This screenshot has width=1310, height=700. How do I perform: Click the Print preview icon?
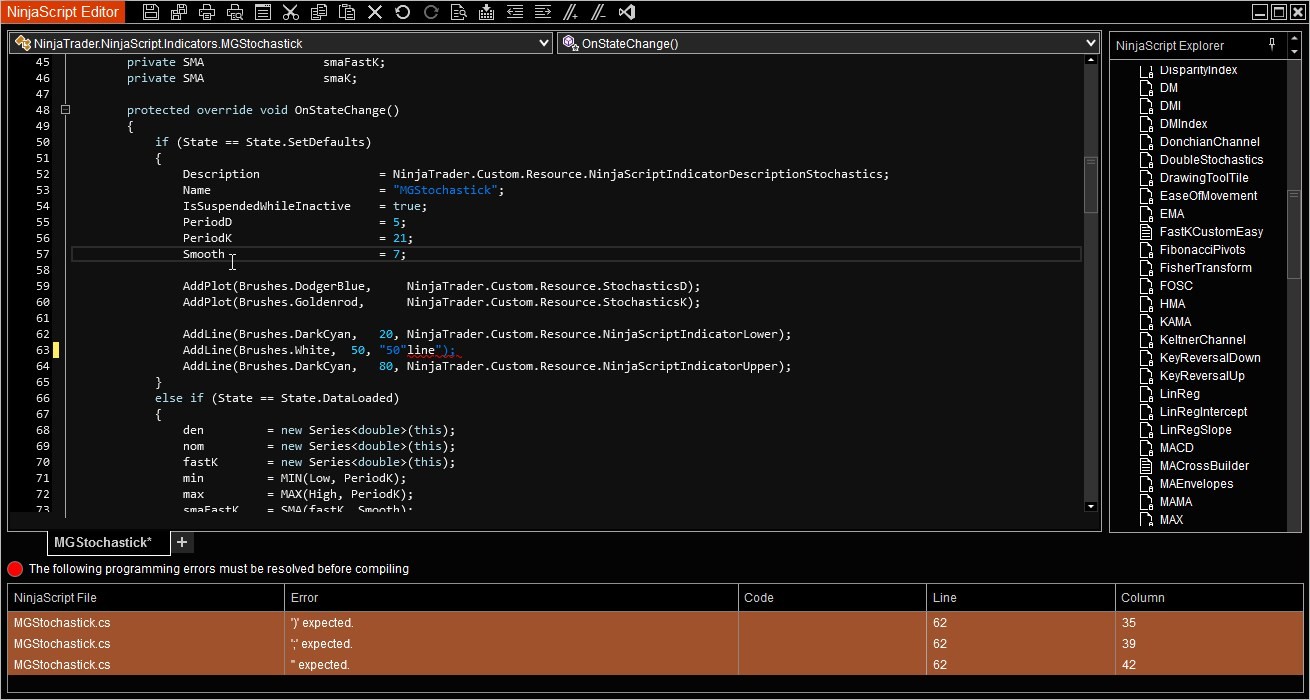235,13
